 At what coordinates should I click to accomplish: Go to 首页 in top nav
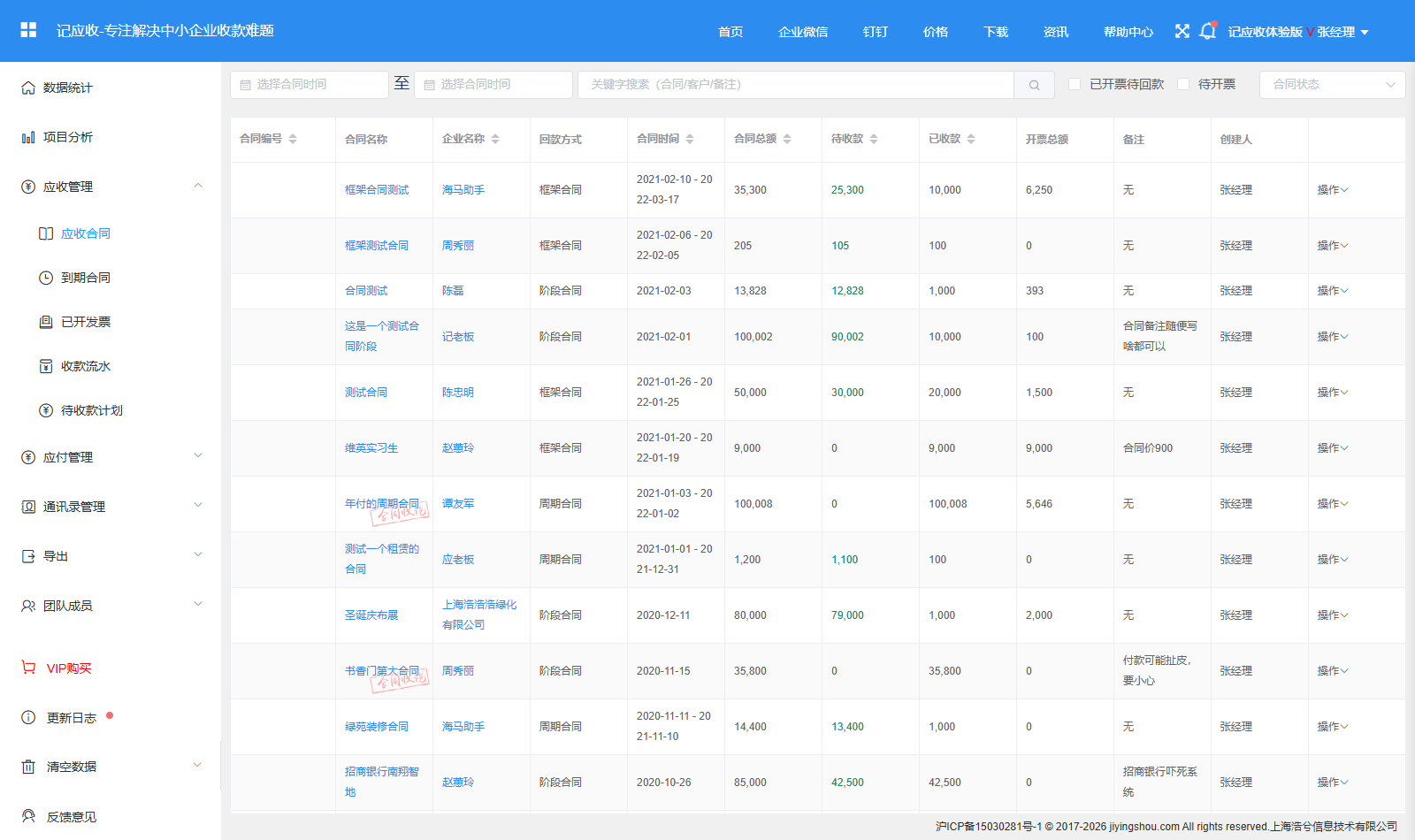pos(730,32)
